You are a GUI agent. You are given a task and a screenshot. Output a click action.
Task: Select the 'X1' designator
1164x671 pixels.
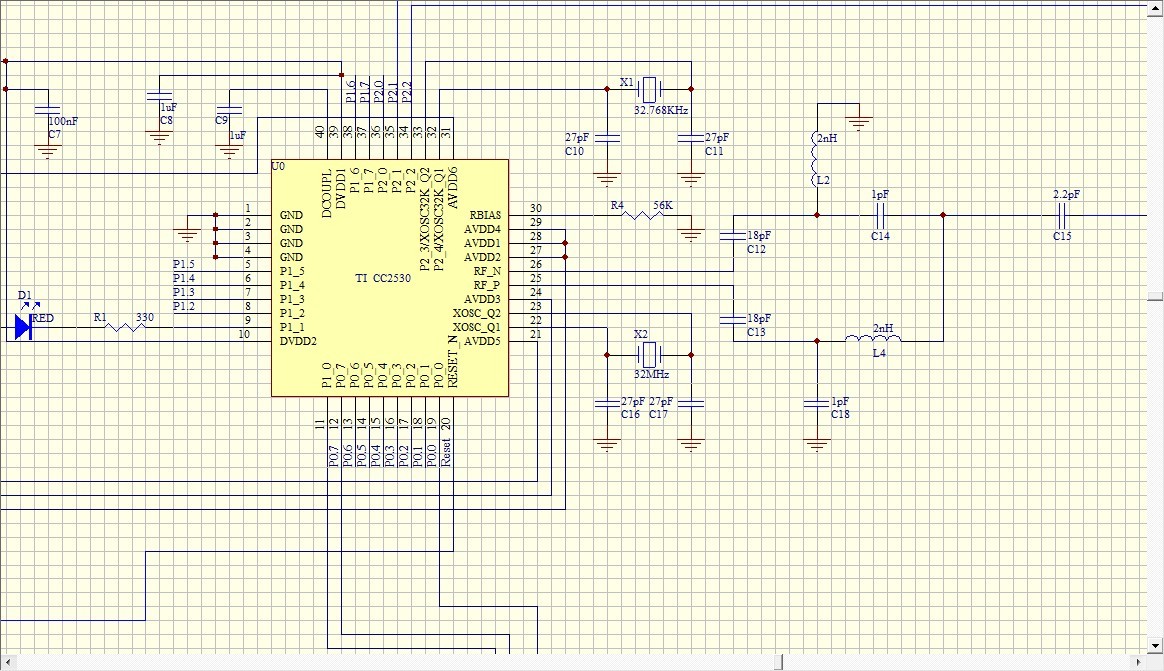[x=627, y=82]
